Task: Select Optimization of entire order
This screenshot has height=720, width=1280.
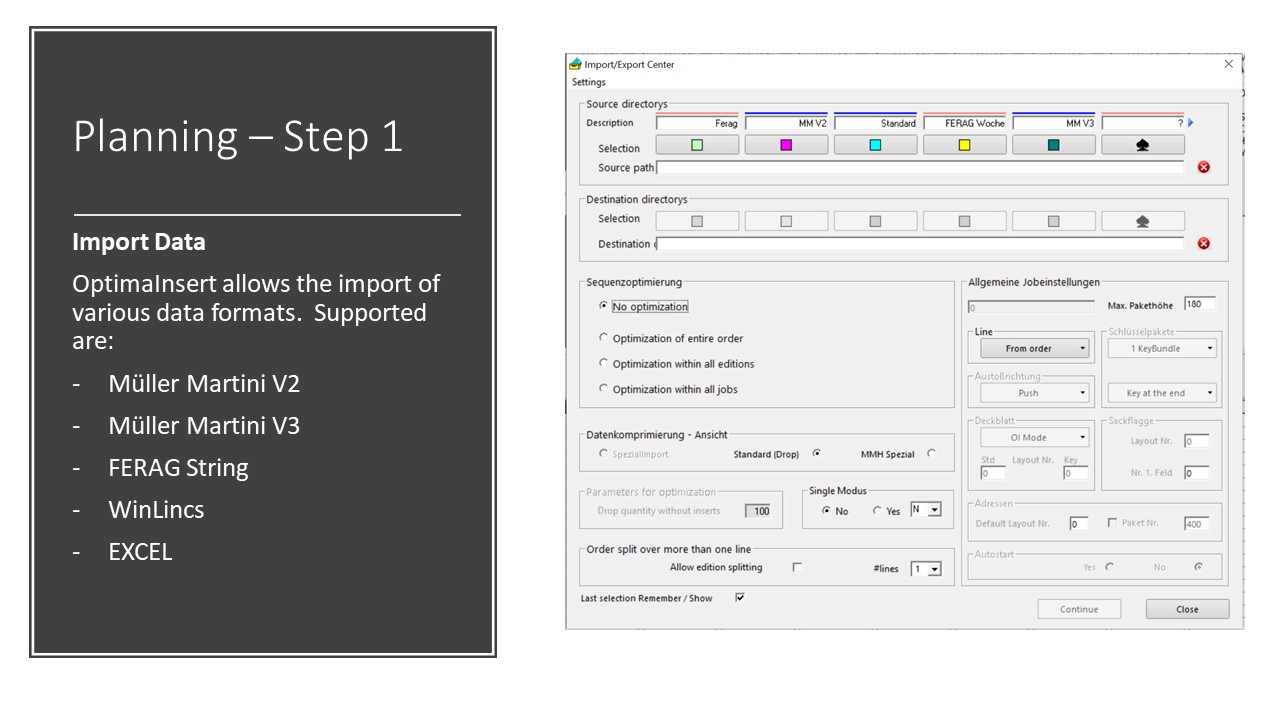Action: click(603, 338)
